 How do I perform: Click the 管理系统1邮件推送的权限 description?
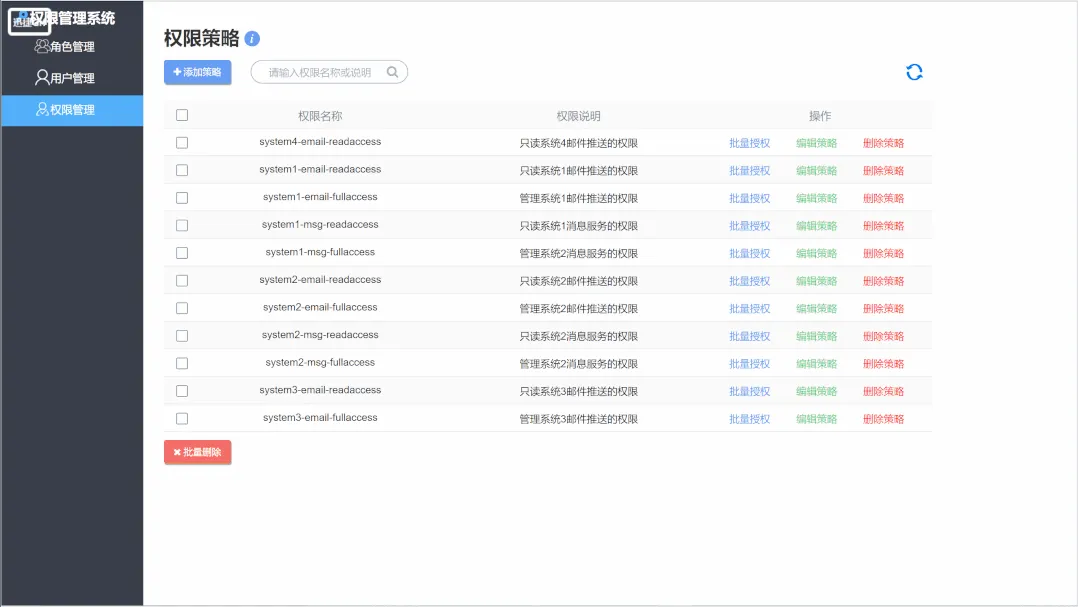pyautogui.click(x=578, y=198)
